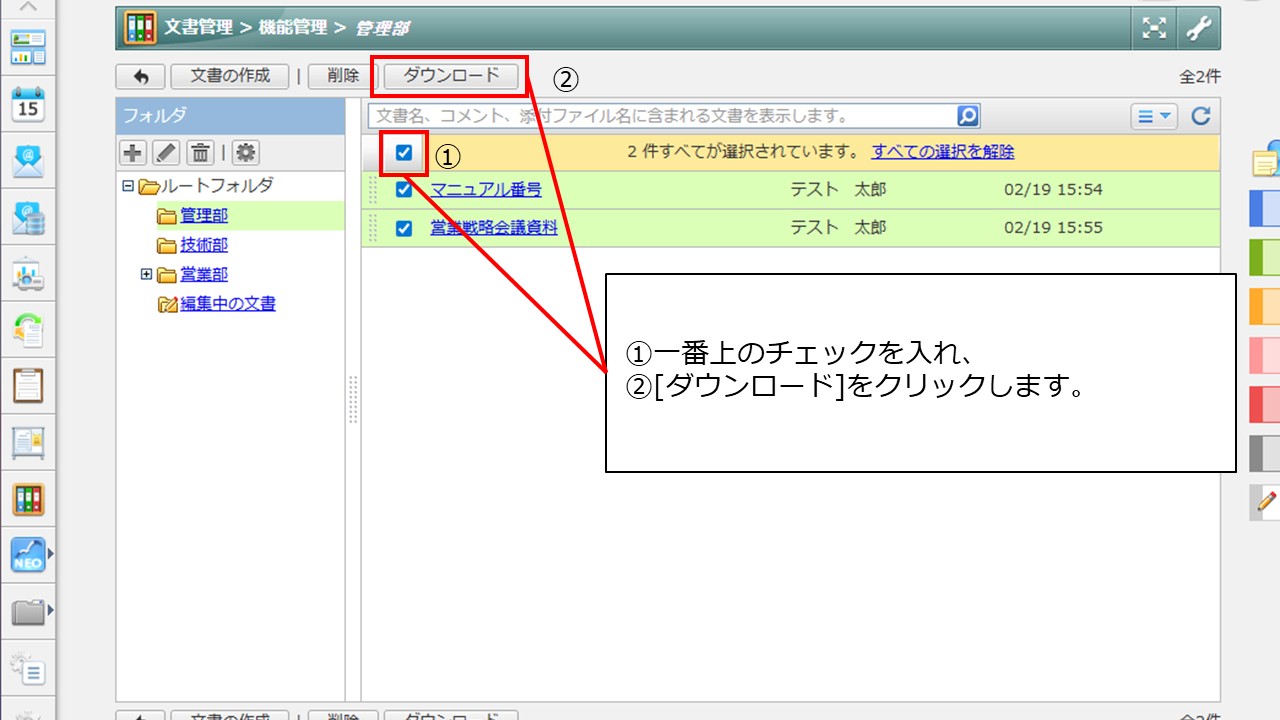Uncheck the 営業戦略会議資料 row checkbox
The image size is (1280, 720).
click(404, 228)
